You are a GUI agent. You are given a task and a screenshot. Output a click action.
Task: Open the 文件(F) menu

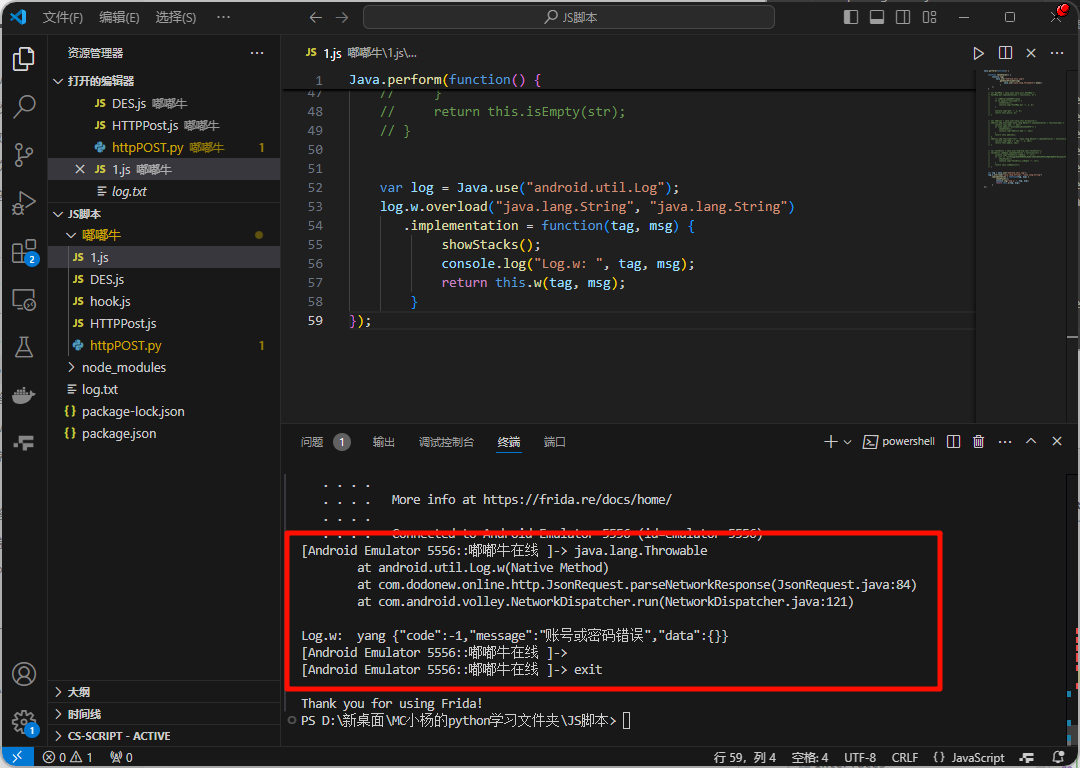63,18
